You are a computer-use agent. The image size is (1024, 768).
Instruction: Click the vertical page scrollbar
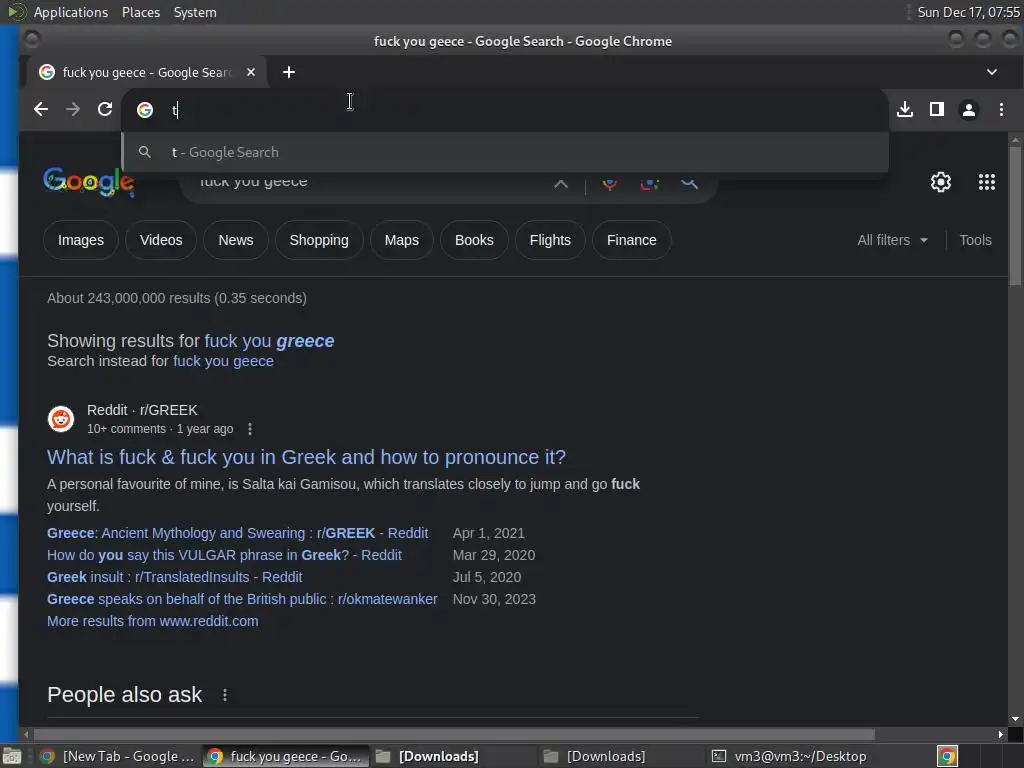coord(1015,216)
